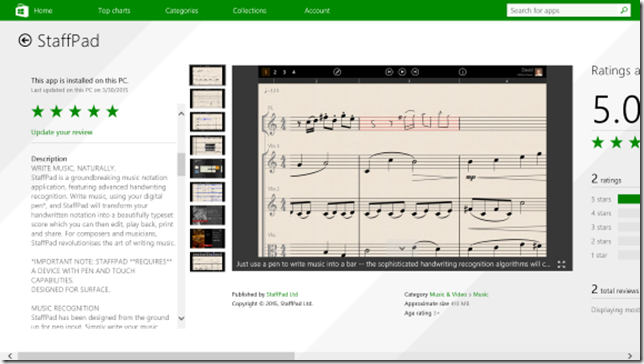This screenshot has height=364, width=644.
Task: Click the 'Approximate size' text
Action: click(x=427, y=304)
